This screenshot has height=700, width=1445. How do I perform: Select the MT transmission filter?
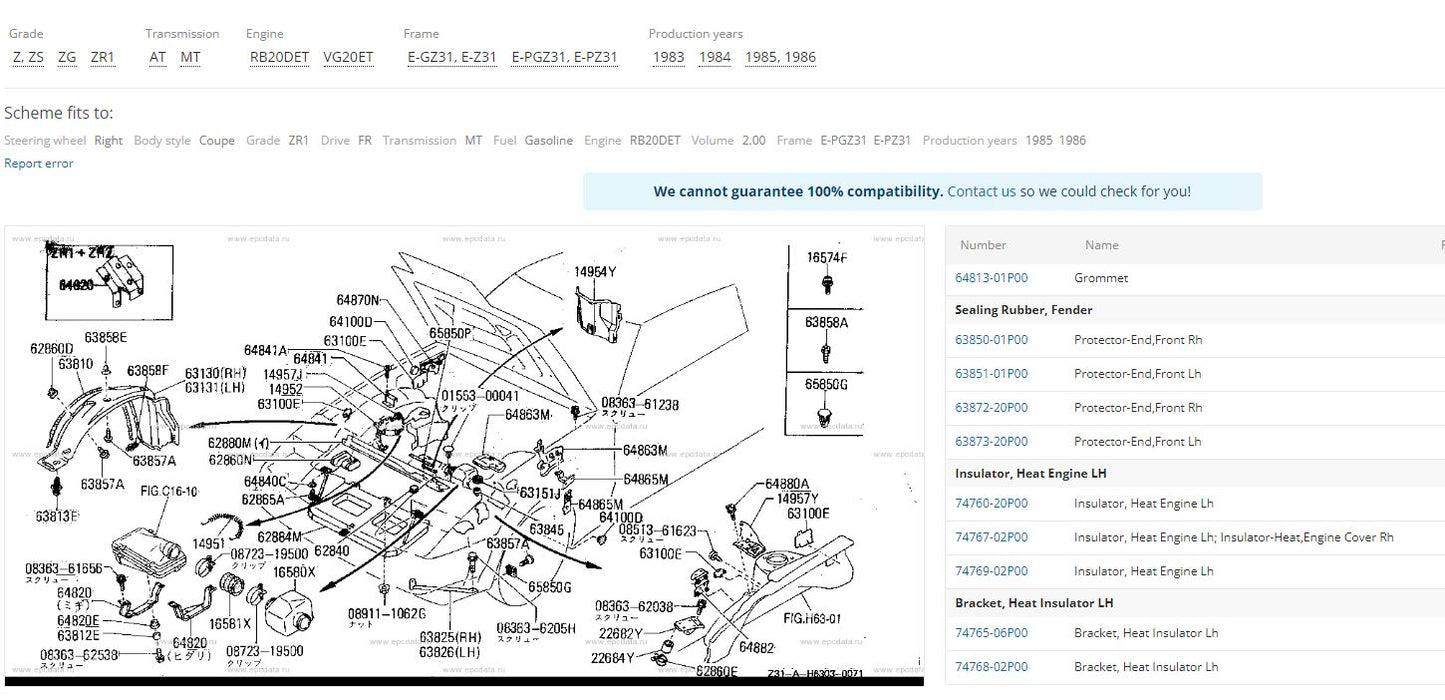(x=190, y=57)
